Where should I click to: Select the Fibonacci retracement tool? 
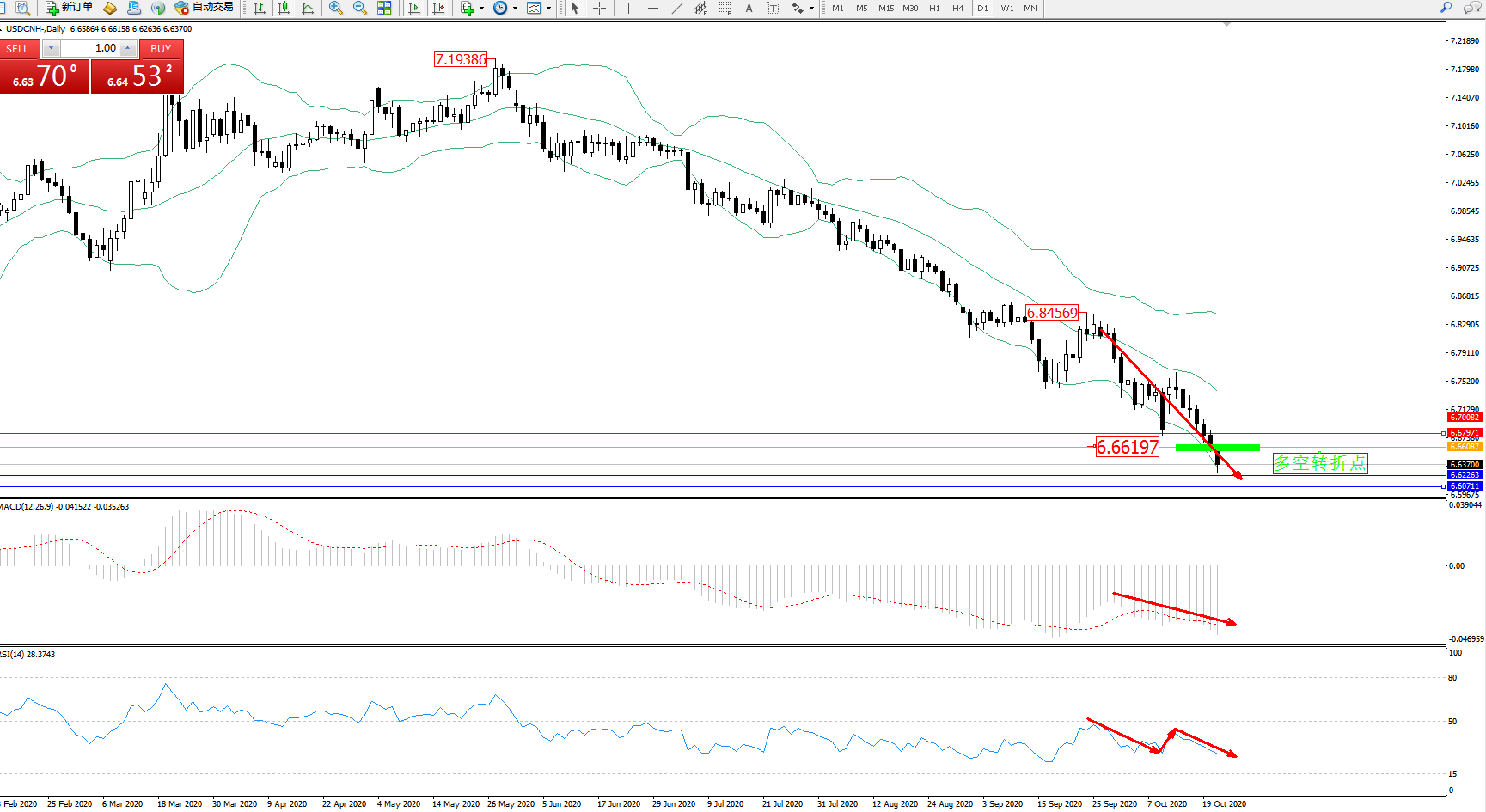coord(725,8)
